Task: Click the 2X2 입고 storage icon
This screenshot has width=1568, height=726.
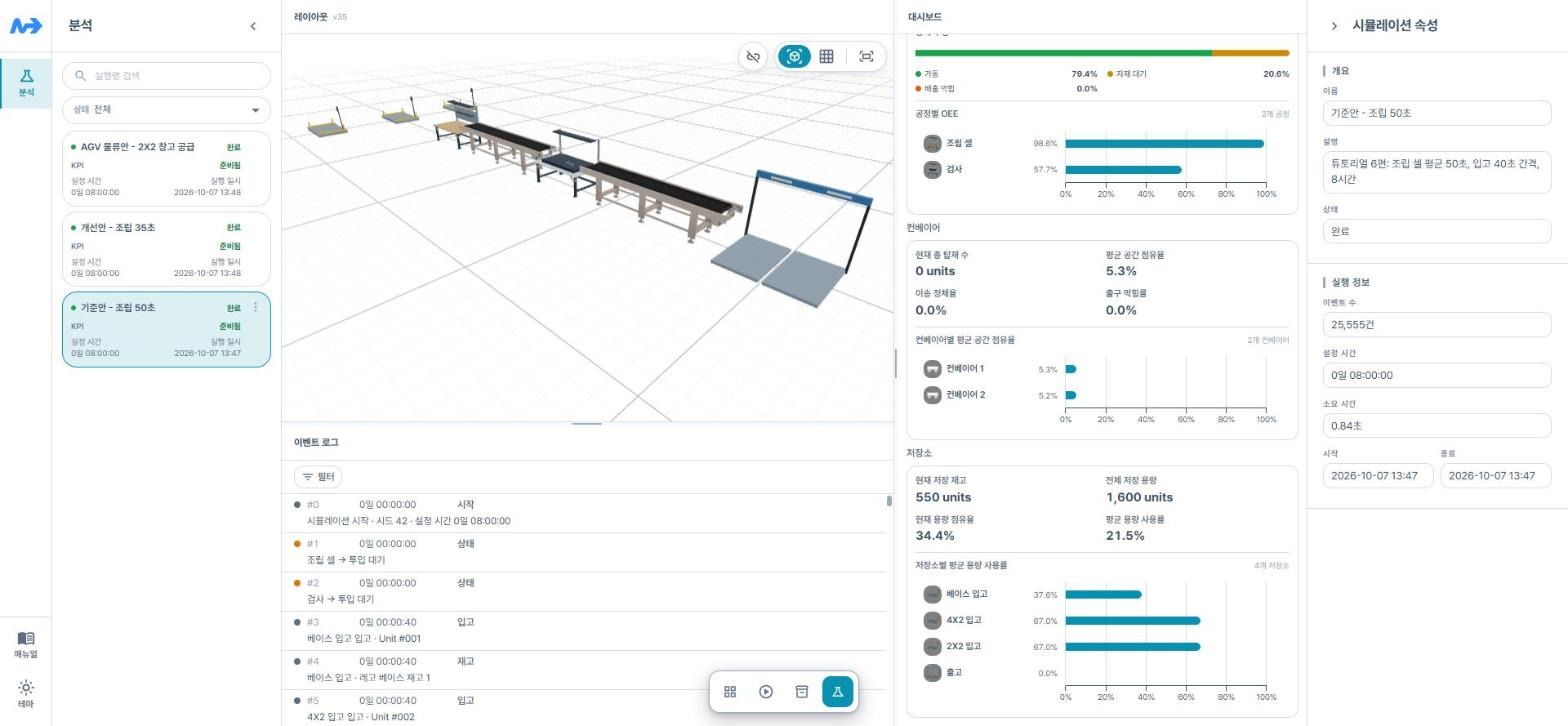Action: click(932, 647)
